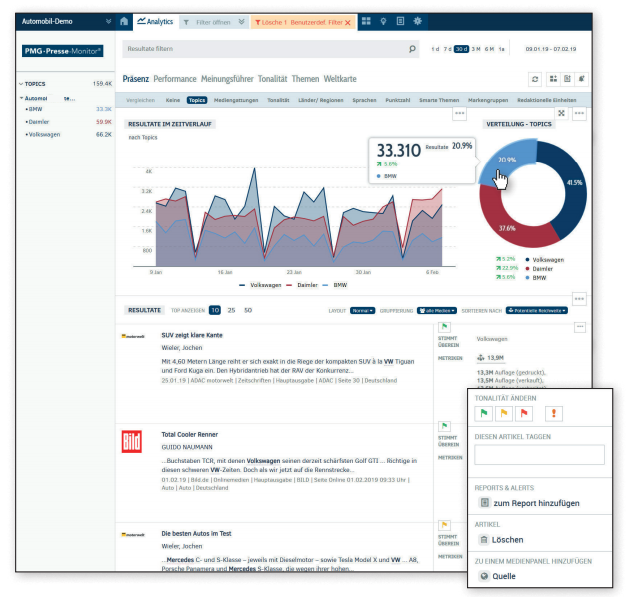Click the pin icon at far right
The image size is (632, 597).
(581, 79)
